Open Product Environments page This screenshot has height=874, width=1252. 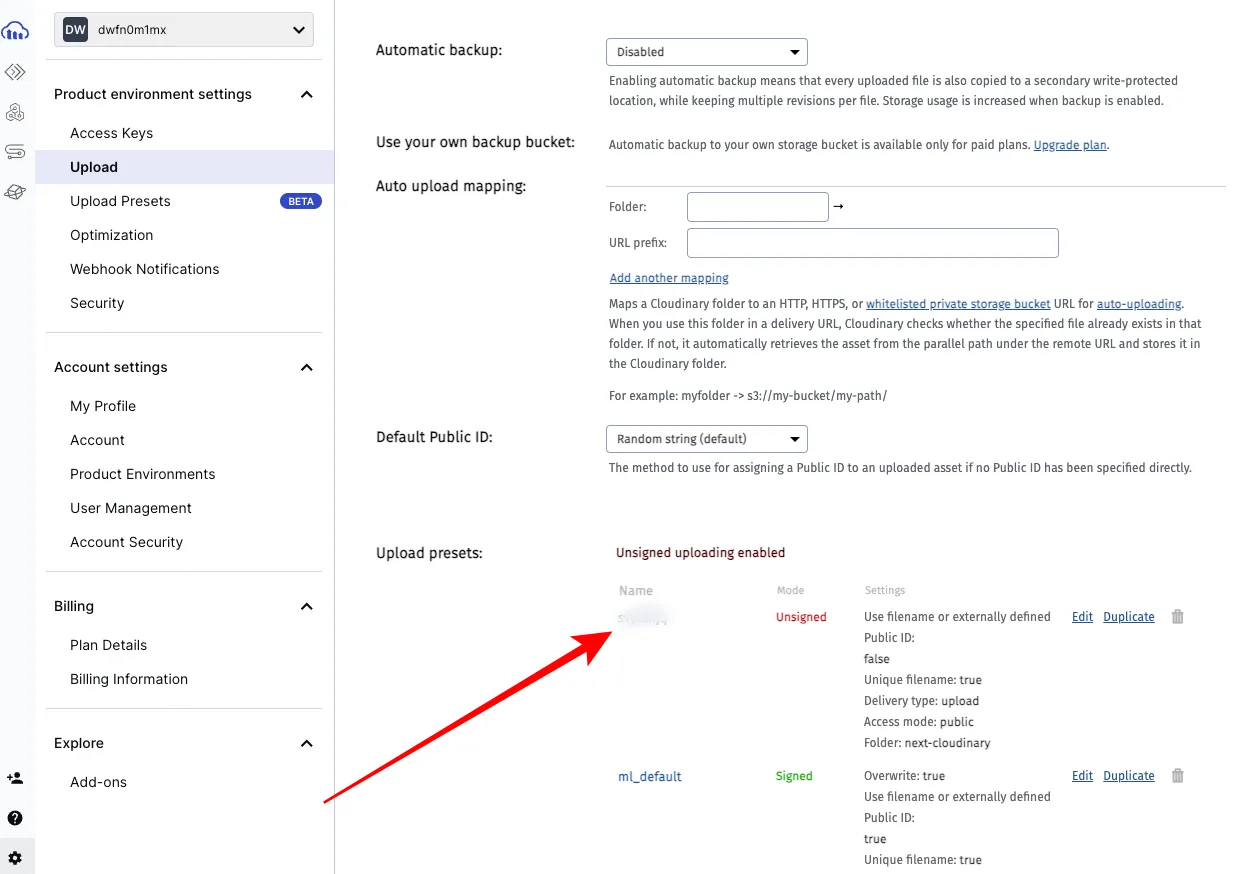[142, 474]
